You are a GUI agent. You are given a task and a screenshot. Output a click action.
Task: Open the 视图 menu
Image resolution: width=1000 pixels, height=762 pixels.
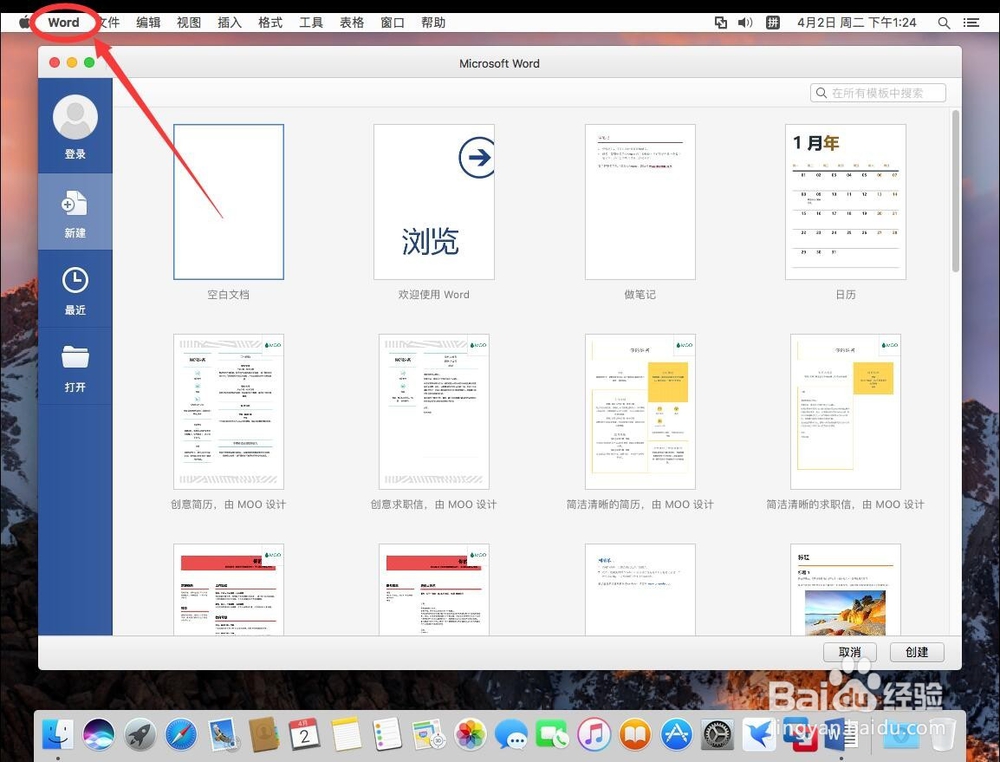[189, 22]
